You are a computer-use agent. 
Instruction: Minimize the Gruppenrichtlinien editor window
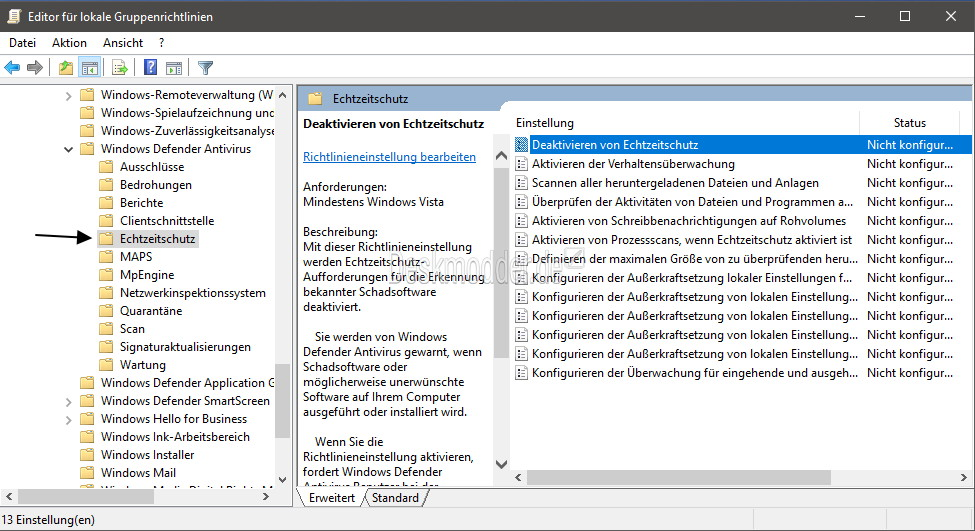tap(860, 16)
